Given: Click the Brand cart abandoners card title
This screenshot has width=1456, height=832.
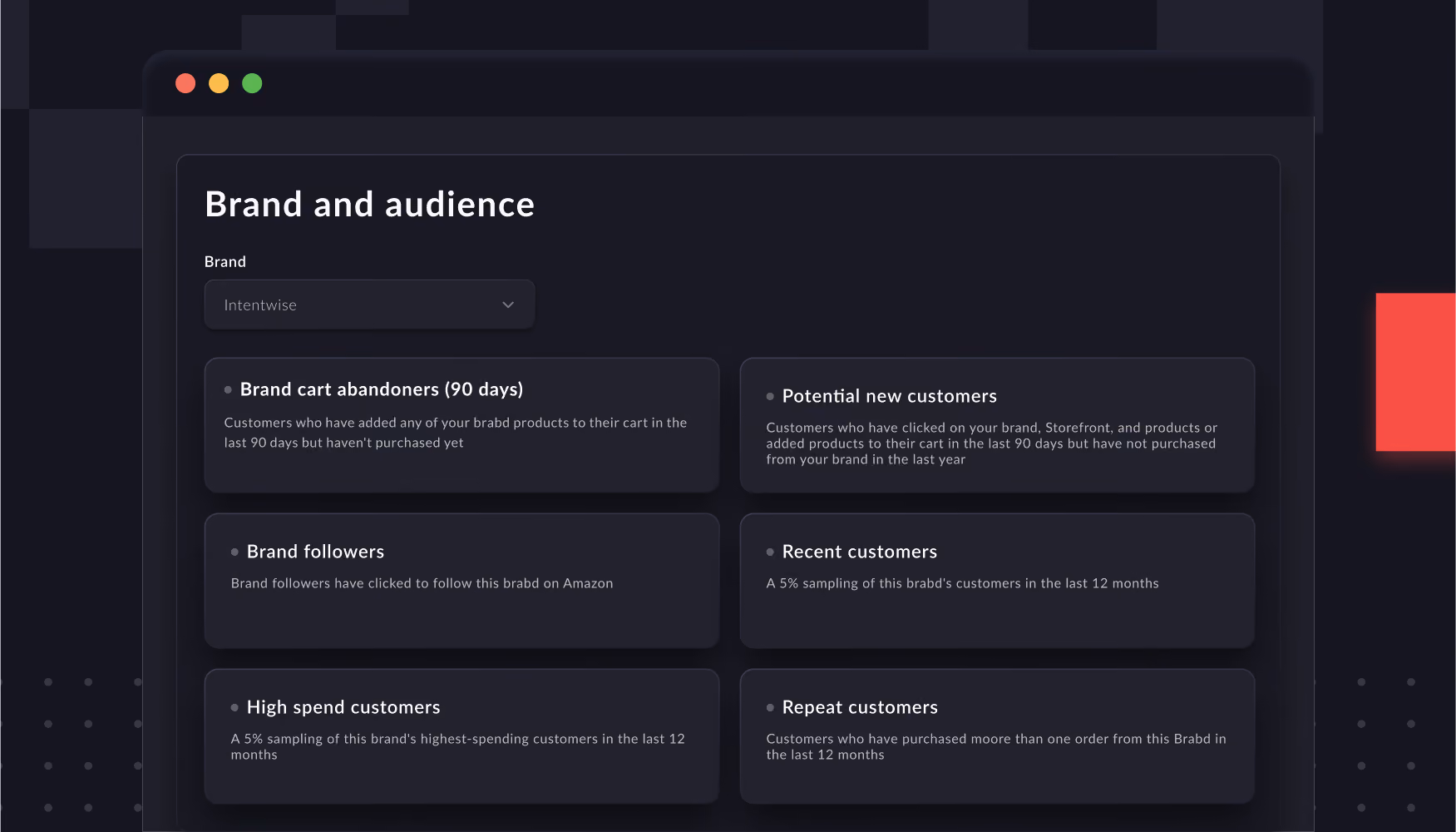Looking at the screenshot, I should click(382, 389).
